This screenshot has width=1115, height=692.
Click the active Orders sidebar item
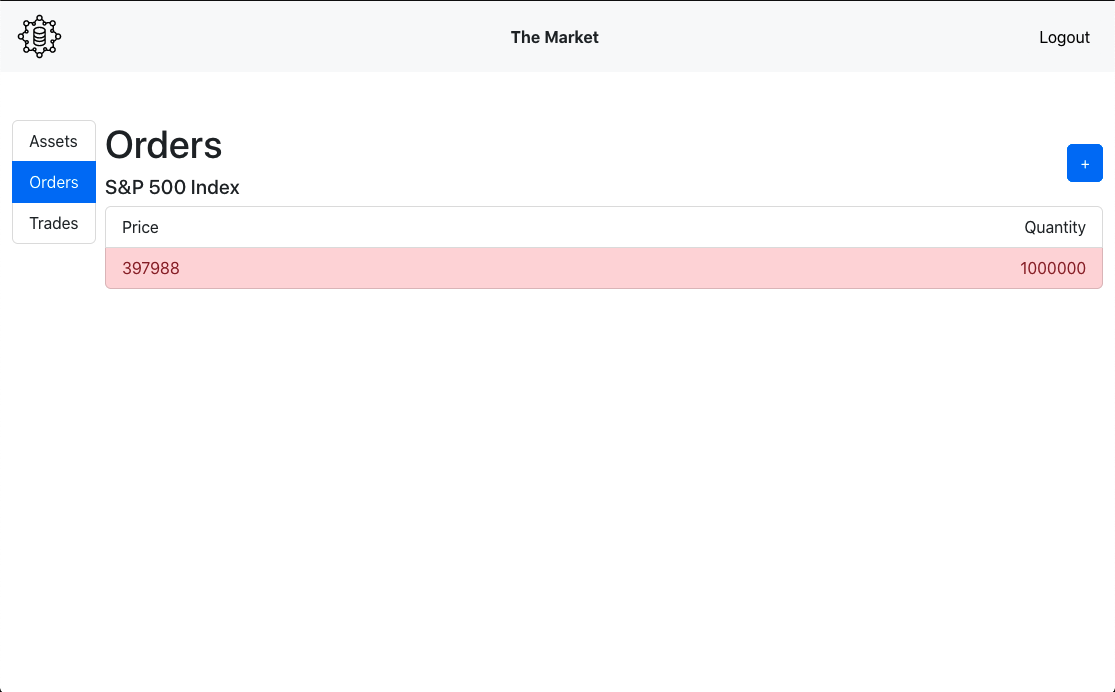pyautogui.click(x=53, y=182)
